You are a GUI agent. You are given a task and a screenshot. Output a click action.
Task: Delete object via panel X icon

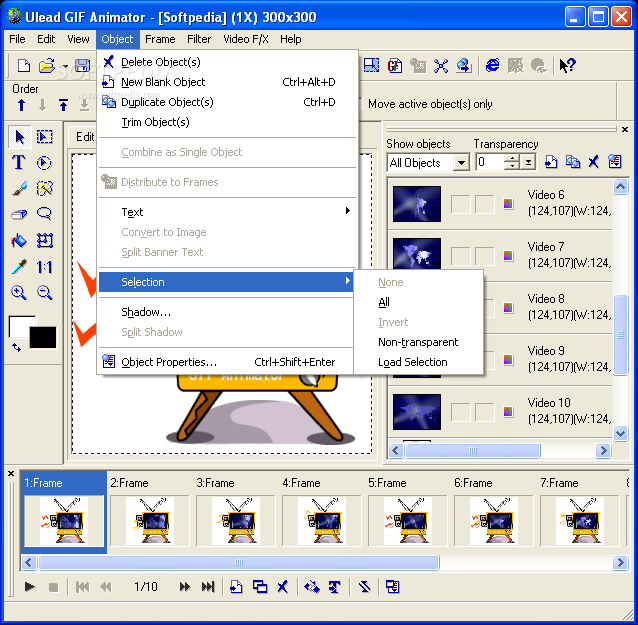tap(594, 162)
